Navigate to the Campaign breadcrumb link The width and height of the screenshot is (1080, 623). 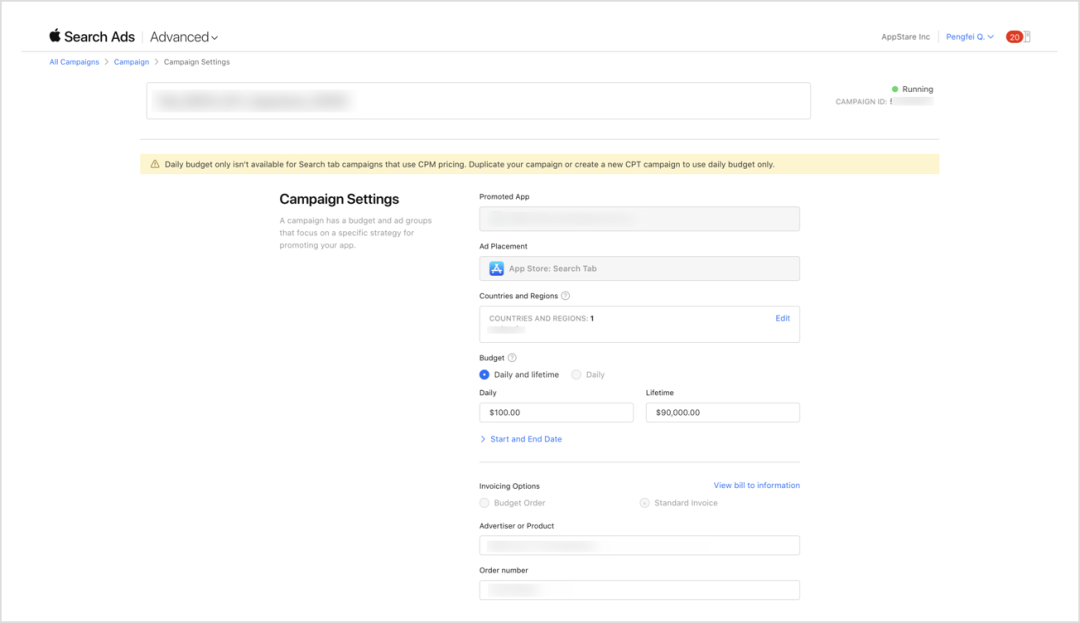coord(131,62)
